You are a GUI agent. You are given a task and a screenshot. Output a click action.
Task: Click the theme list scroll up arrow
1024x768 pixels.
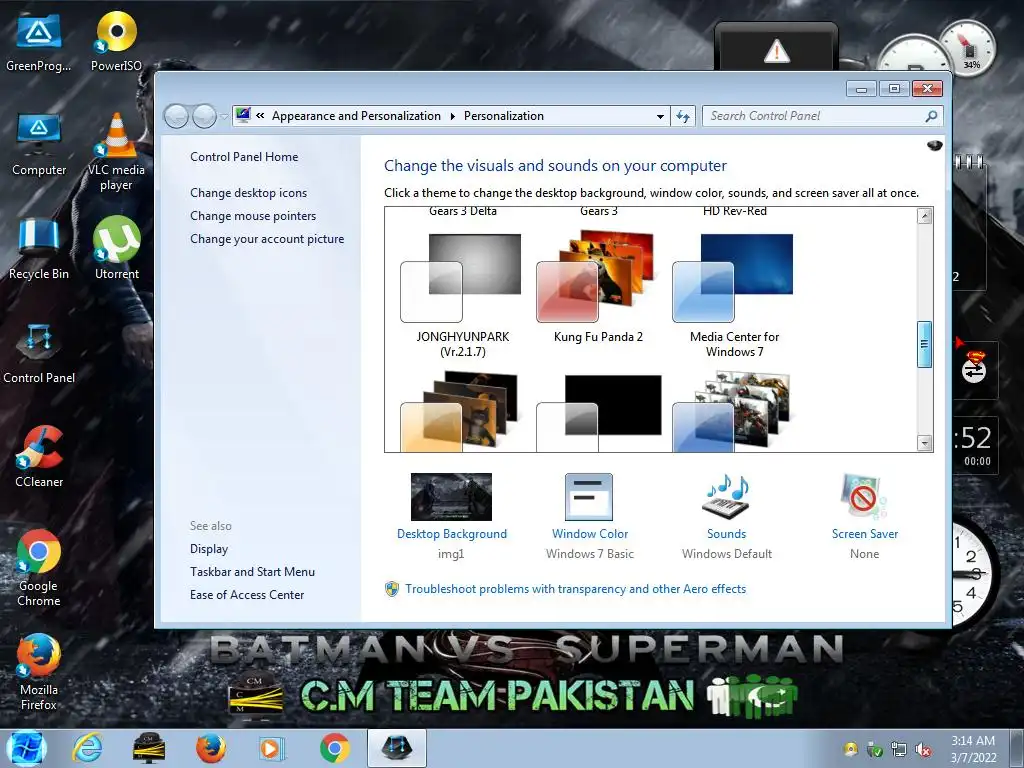[x=924, y=216]
